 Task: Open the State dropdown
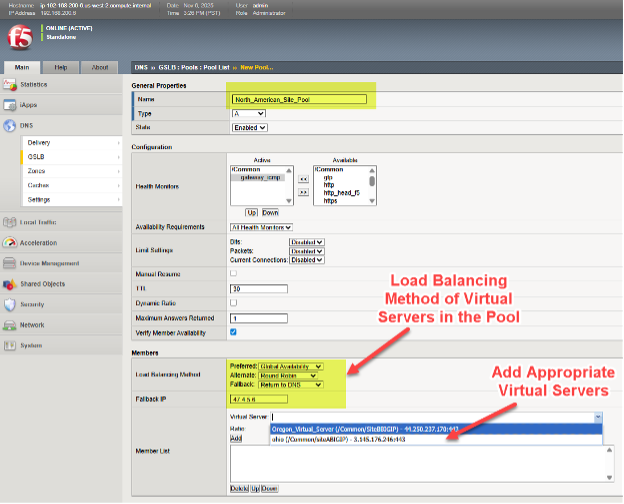(249, 128)
